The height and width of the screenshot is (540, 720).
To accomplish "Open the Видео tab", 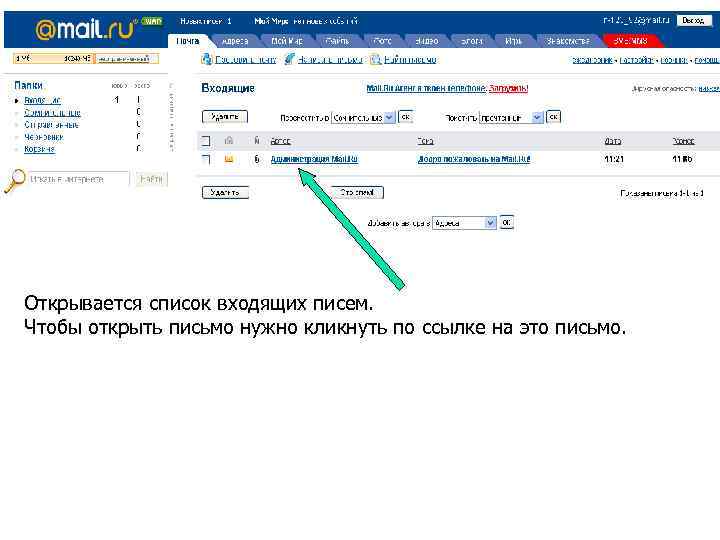I will coord(427,41).
